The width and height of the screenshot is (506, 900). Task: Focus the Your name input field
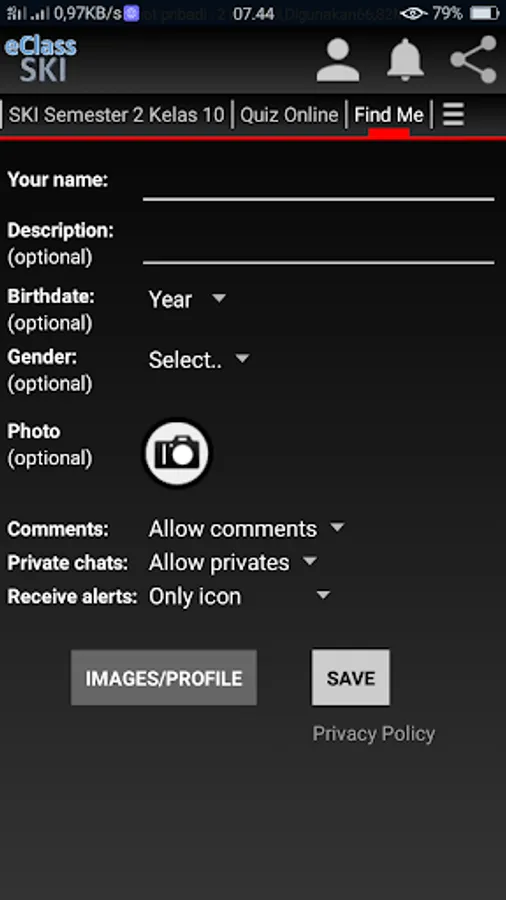[318, 184]
